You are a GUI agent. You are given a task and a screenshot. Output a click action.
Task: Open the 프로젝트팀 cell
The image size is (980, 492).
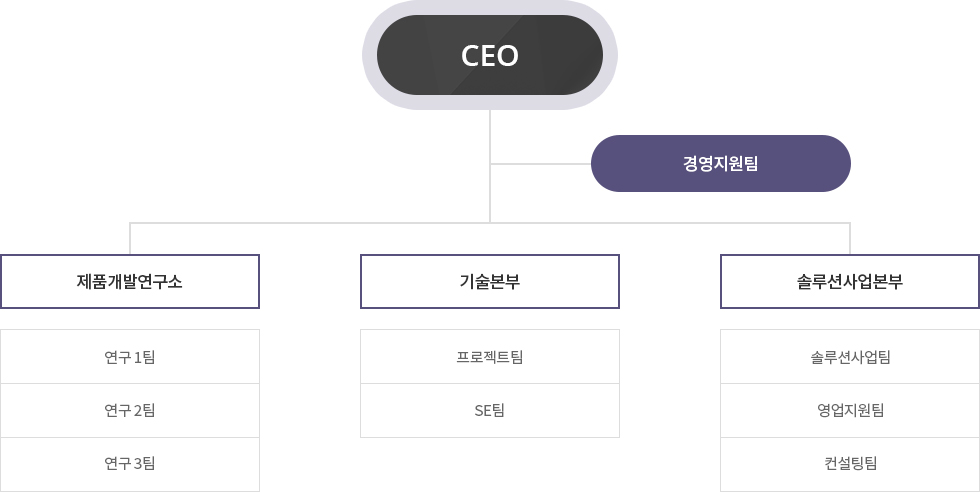(x=490, y=356)
